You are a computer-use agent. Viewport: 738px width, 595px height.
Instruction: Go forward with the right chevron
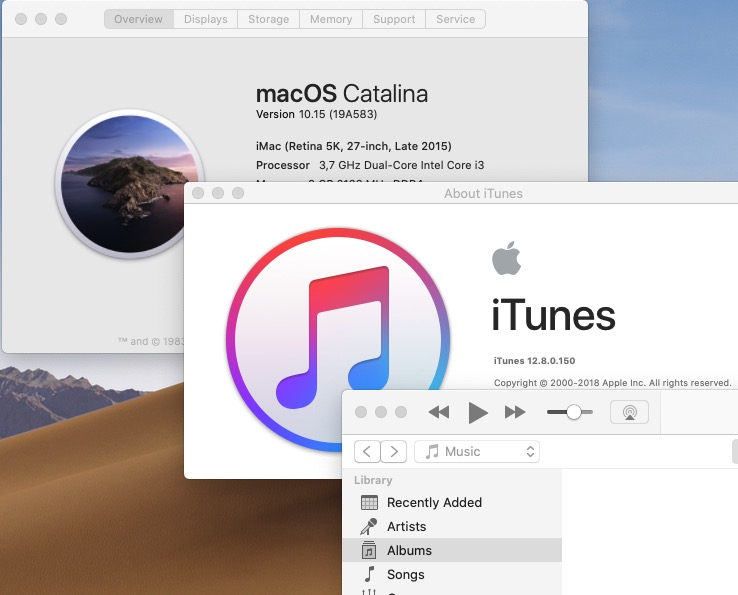coord(393,452)
